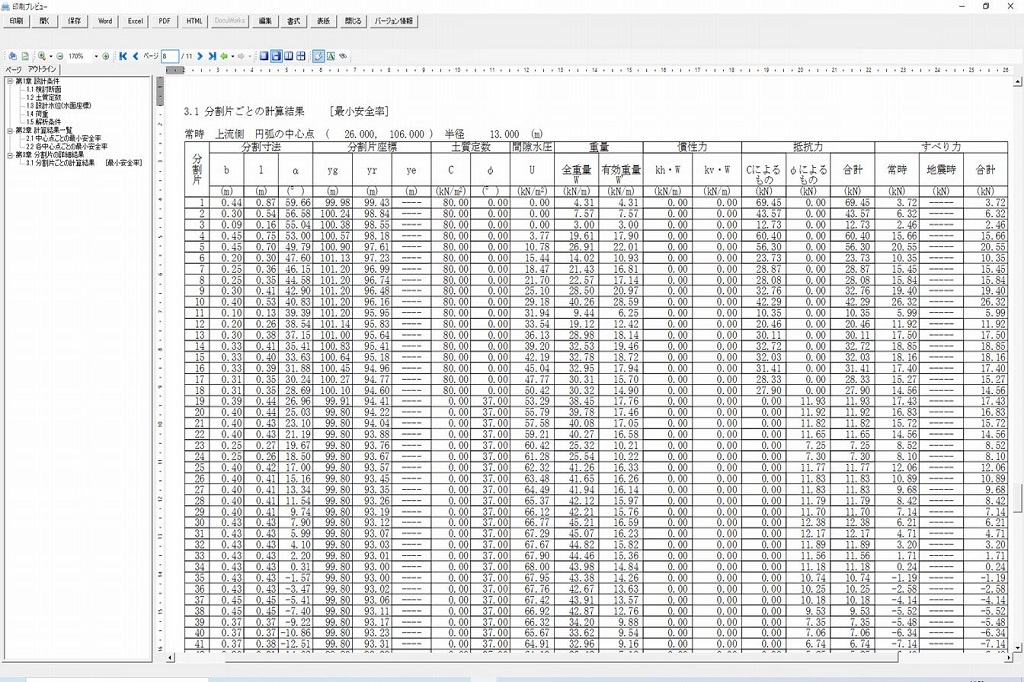Switch to the ページ tab
1024x682 pixels.
tap(14, 69)
